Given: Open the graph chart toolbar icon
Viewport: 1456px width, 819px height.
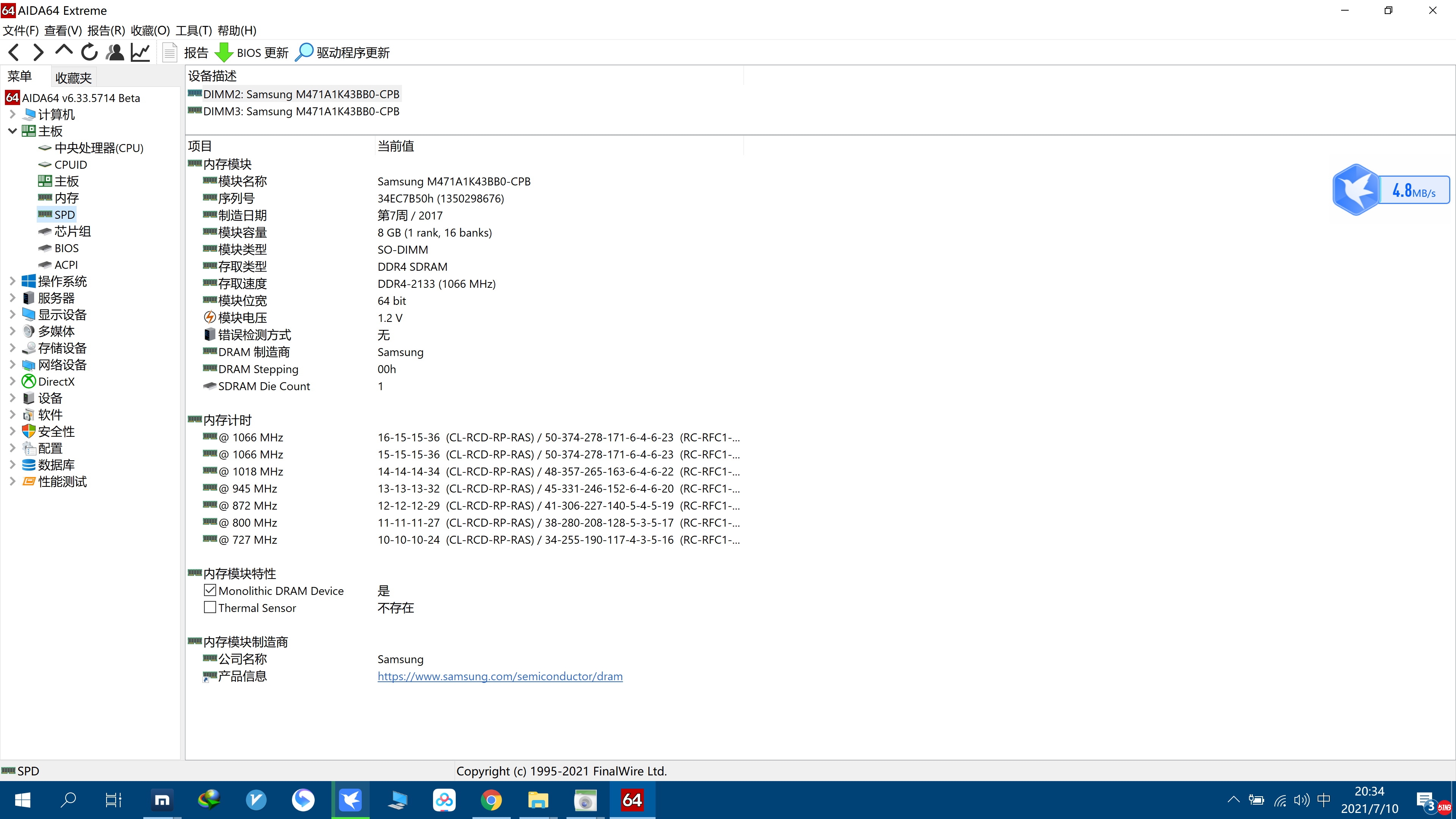Looking at the screenshot, I should (140, 53).
